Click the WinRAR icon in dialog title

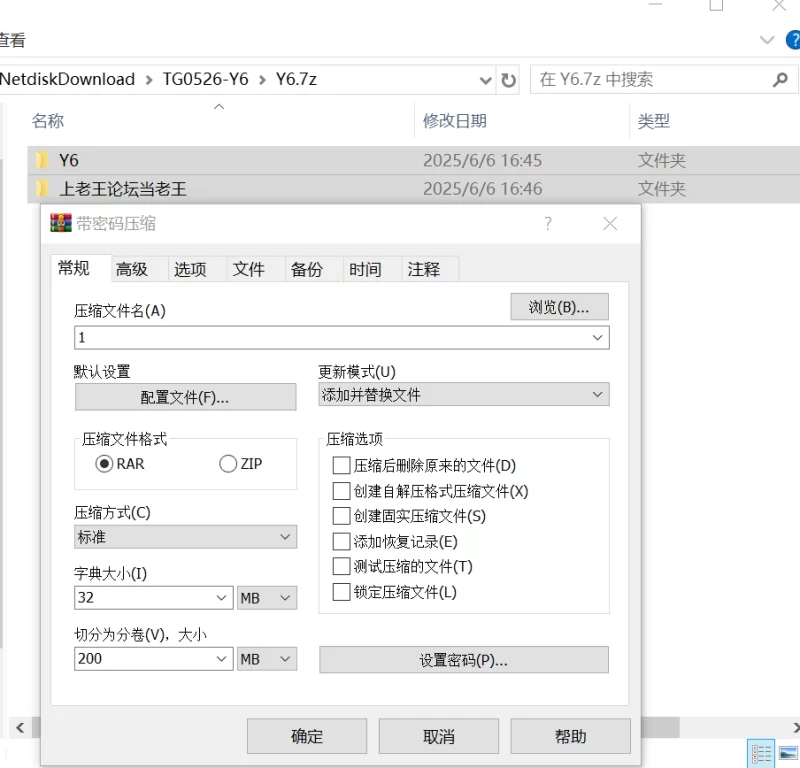(61, 223)
